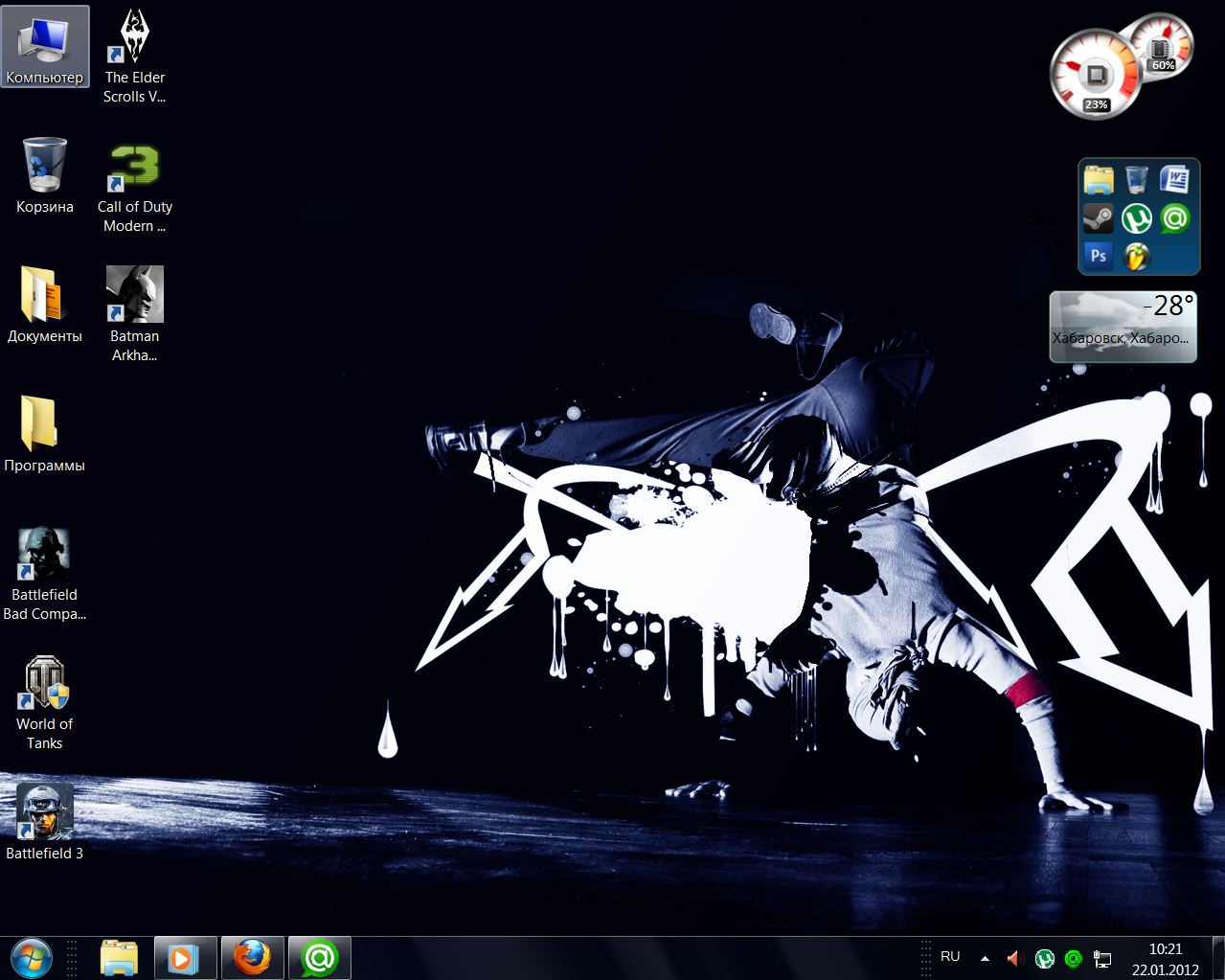The height and width of the screenshot is (980, 1225).
Task: Show hidden system tray icons
Action: coord(985,958)
